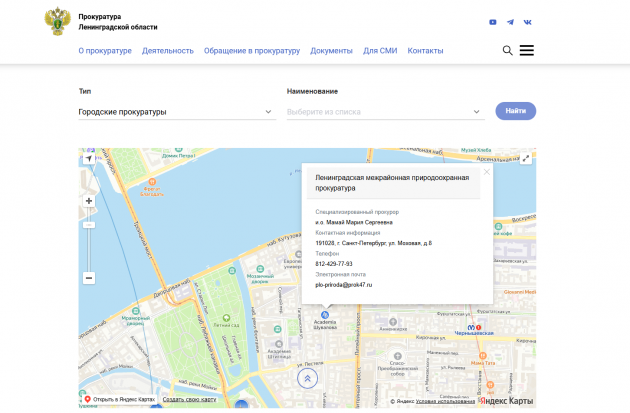Zoom out the map with minus button
The image size is (630, 413).
tap(89, 278)
